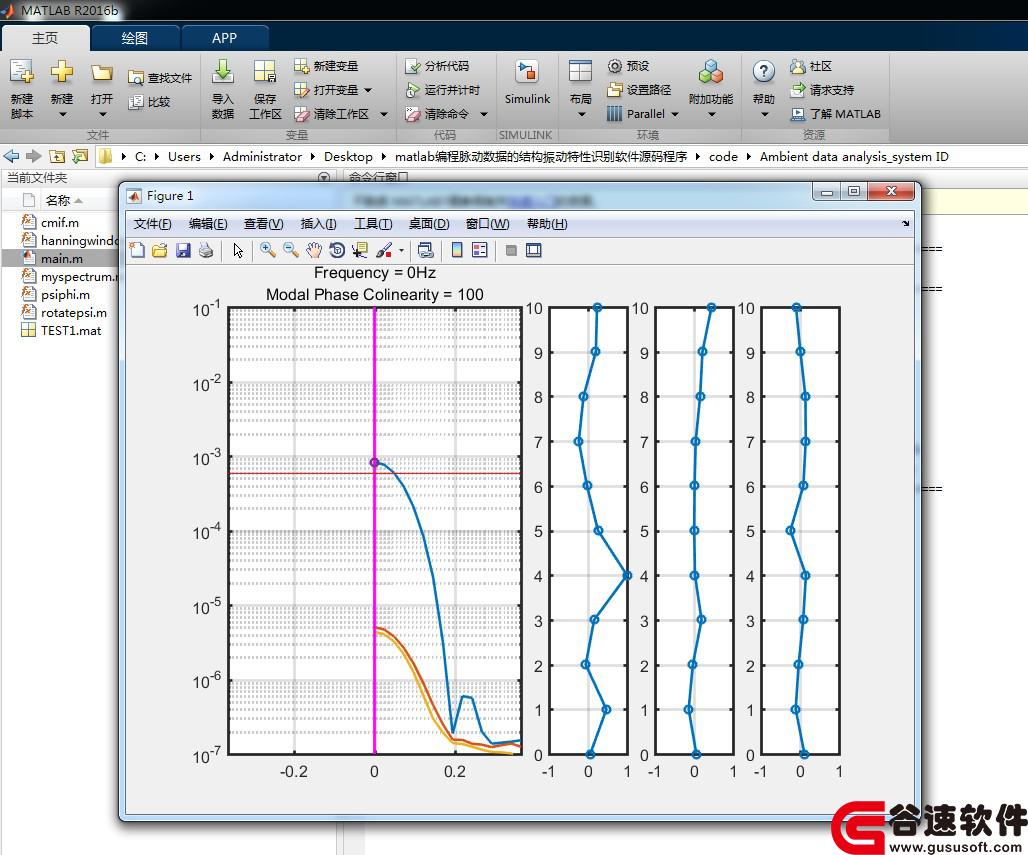This screenshot has height=855, width=1028.
Task: Open Add-Ons (附加功能) menu
Action: coord(711,88)
